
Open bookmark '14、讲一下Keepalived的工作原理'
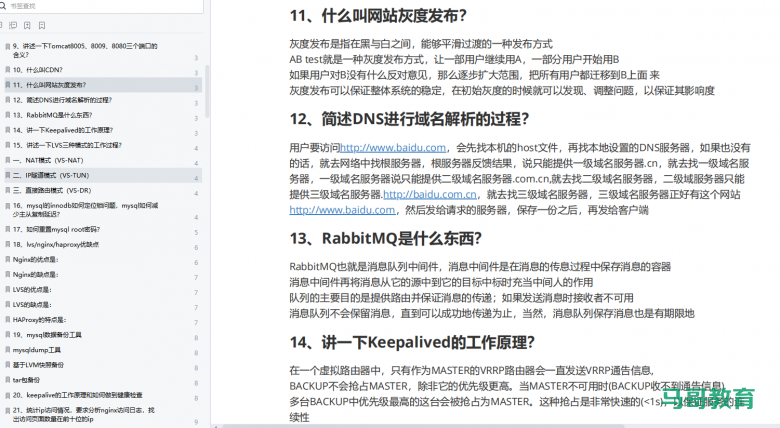pos(68,130)
